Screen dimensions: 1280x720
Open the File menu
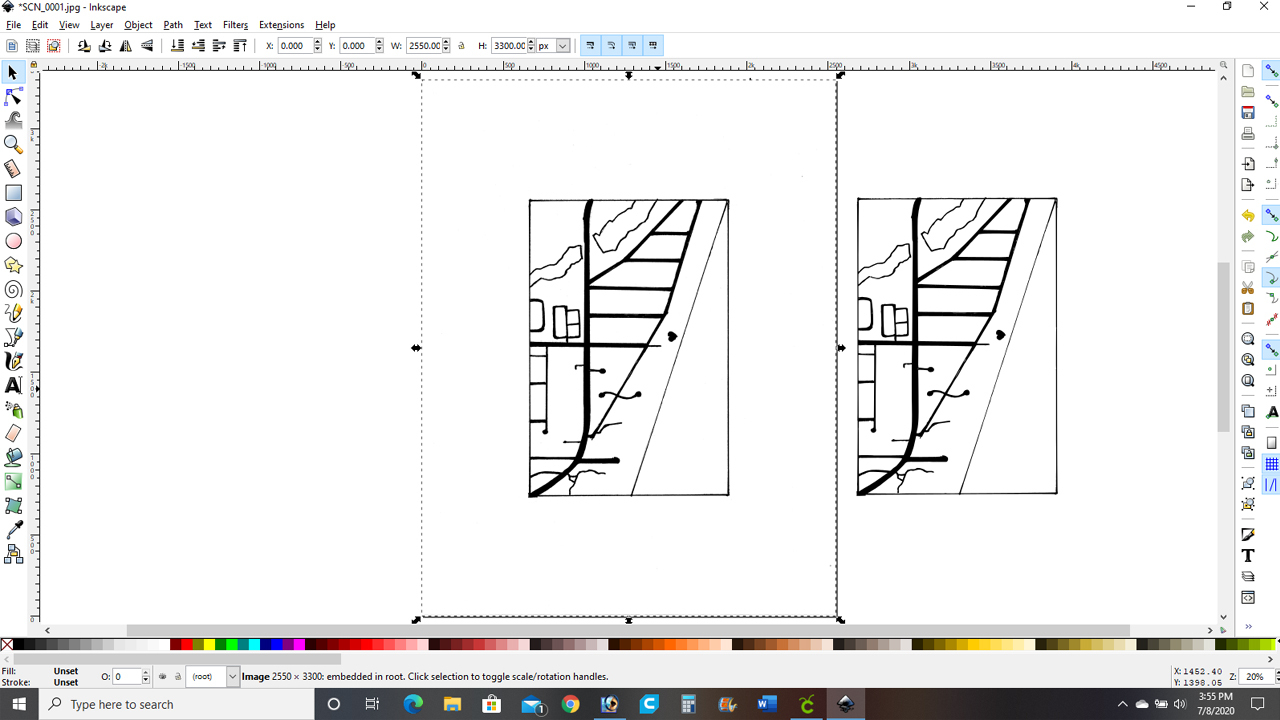coord(13,25)
